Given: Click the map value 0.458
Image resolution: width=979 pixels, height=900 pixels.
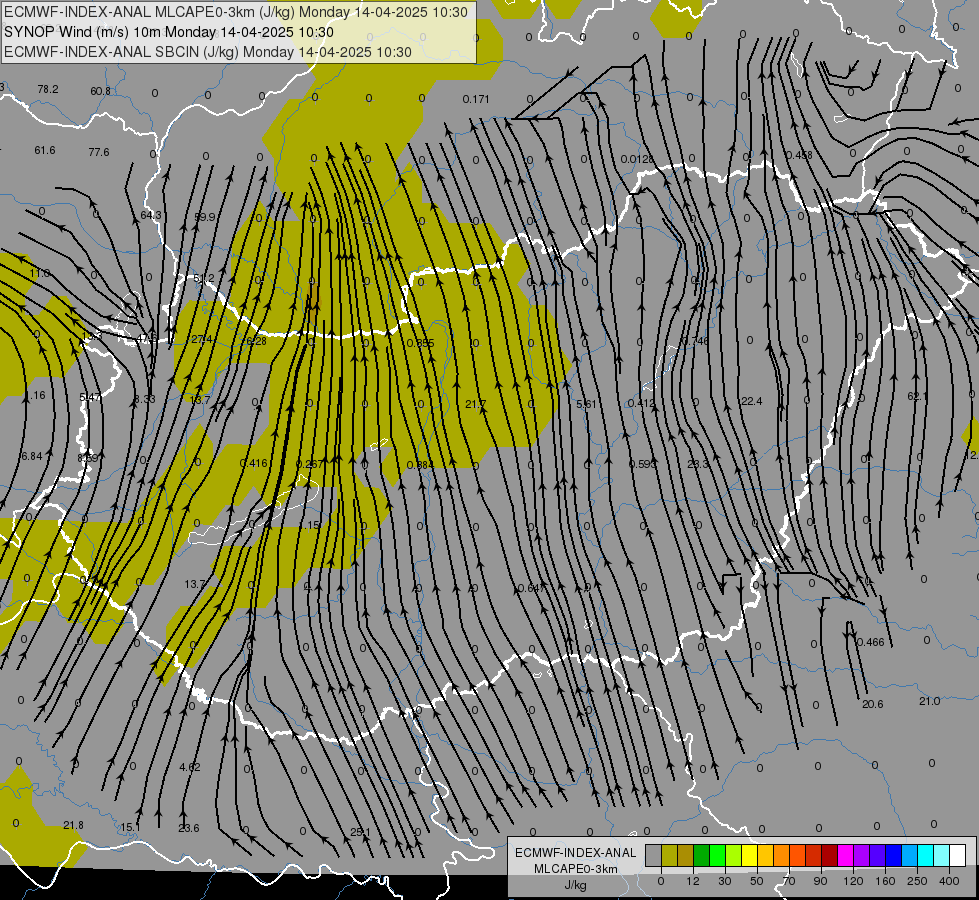Looking at the screenshot, I should [x=799, y=155].
